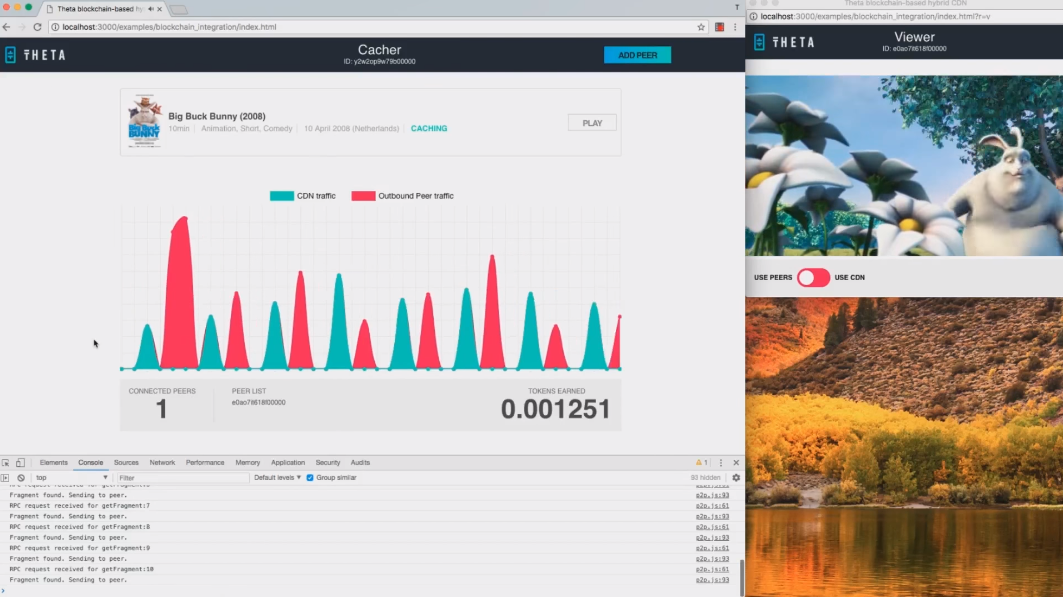The width and height of the screenshot is (1063, 597).
Task: Open p2p.js:61 link for getFragment:7
Action: pyautogui.click(x=712, y=506)
